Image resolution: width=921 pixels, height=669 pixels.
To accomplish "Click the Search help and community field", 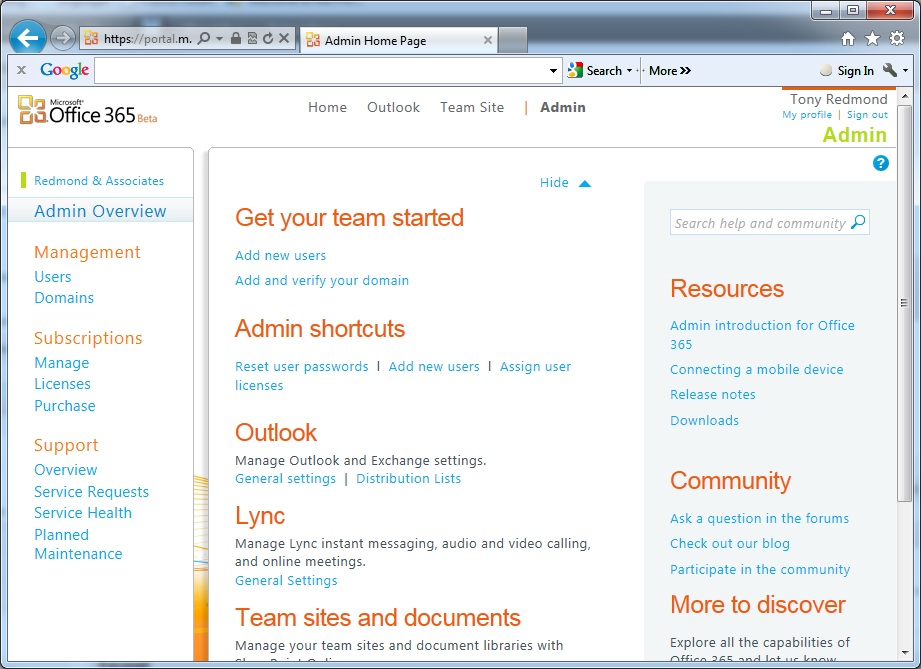I will 759,224.
